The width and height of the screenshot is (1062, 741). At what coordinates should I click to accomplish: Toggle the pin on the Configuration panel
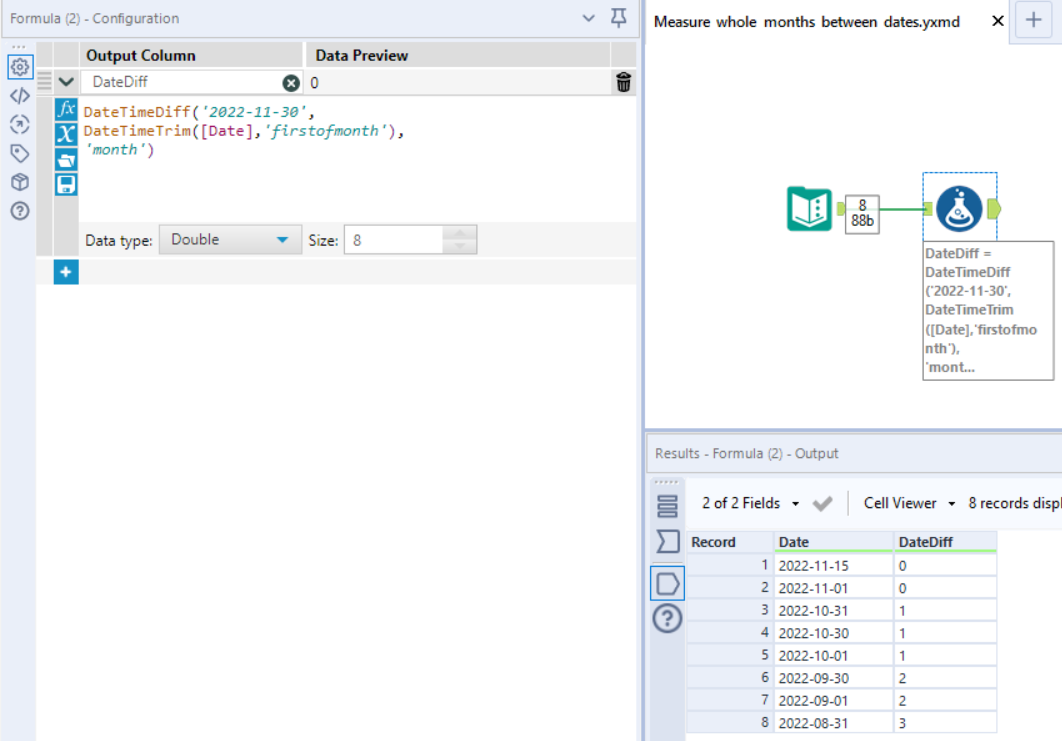point(618,18)
